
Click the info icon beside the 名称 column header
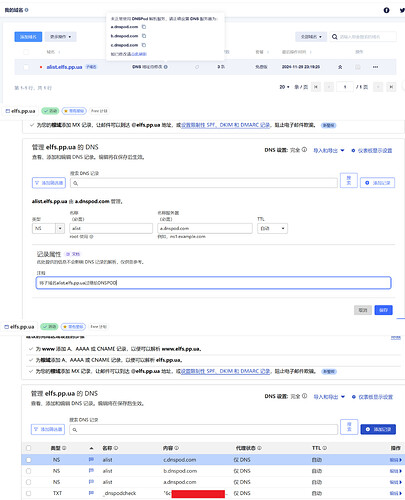[x=116, y=448]
